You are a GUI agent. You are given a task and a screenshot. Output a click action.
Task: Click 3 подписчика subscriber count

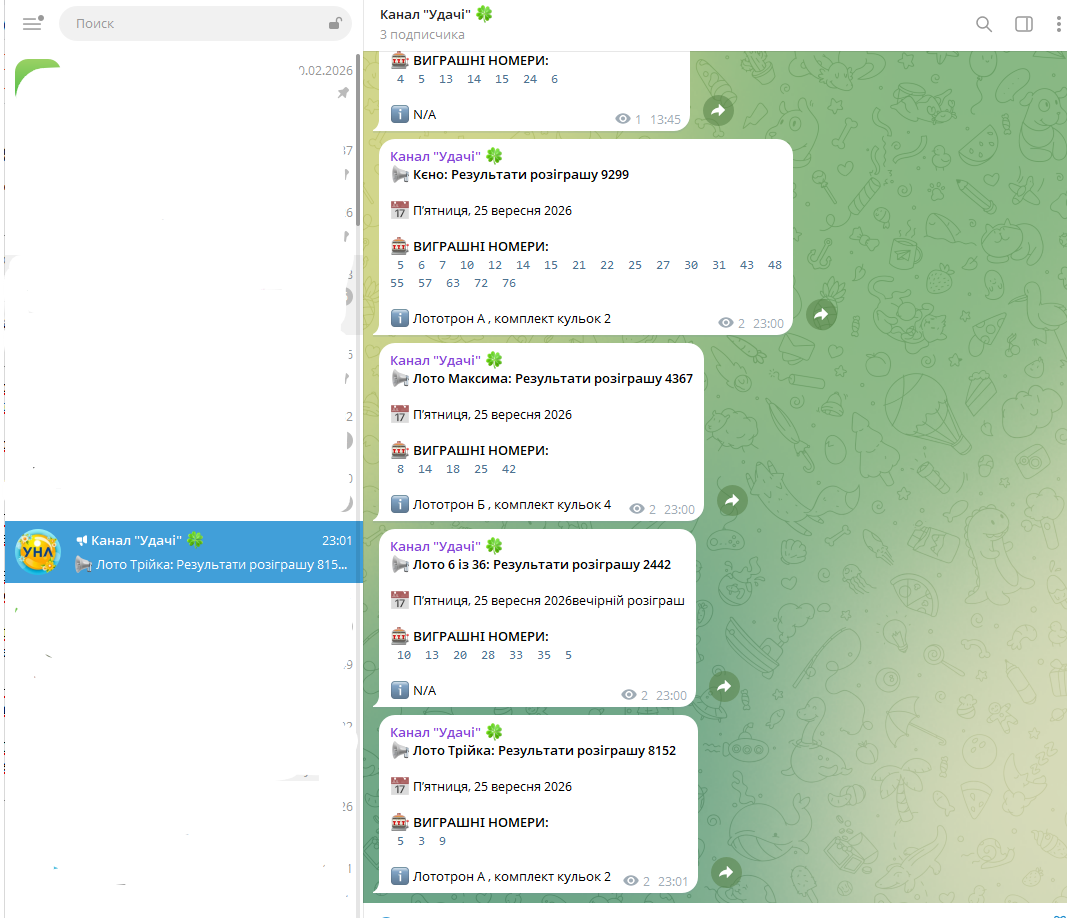click(422, 35)
